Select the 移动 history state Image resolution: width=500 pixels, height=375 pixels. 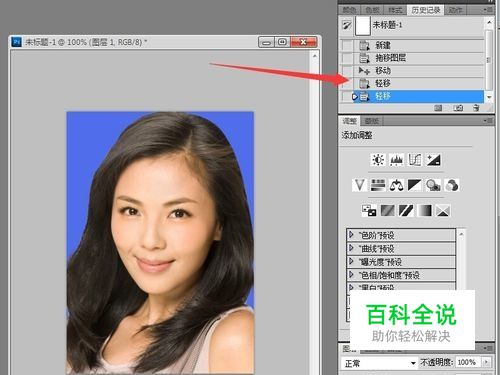point(419,71)
